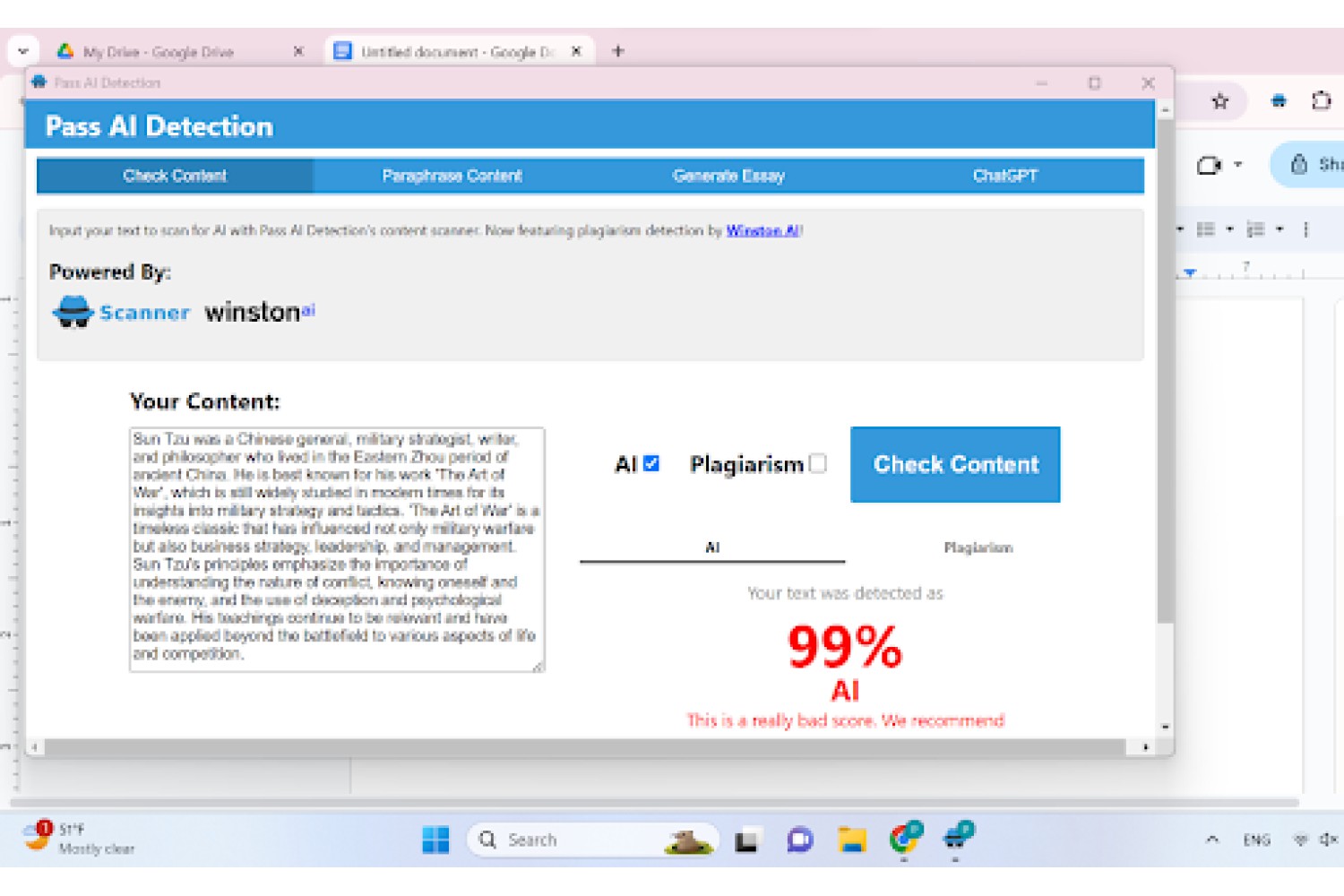Screen dimensions: 1344x896
Task: Expand the bulleted list dropdown arrow
Action: click(x=1229, y=229)
